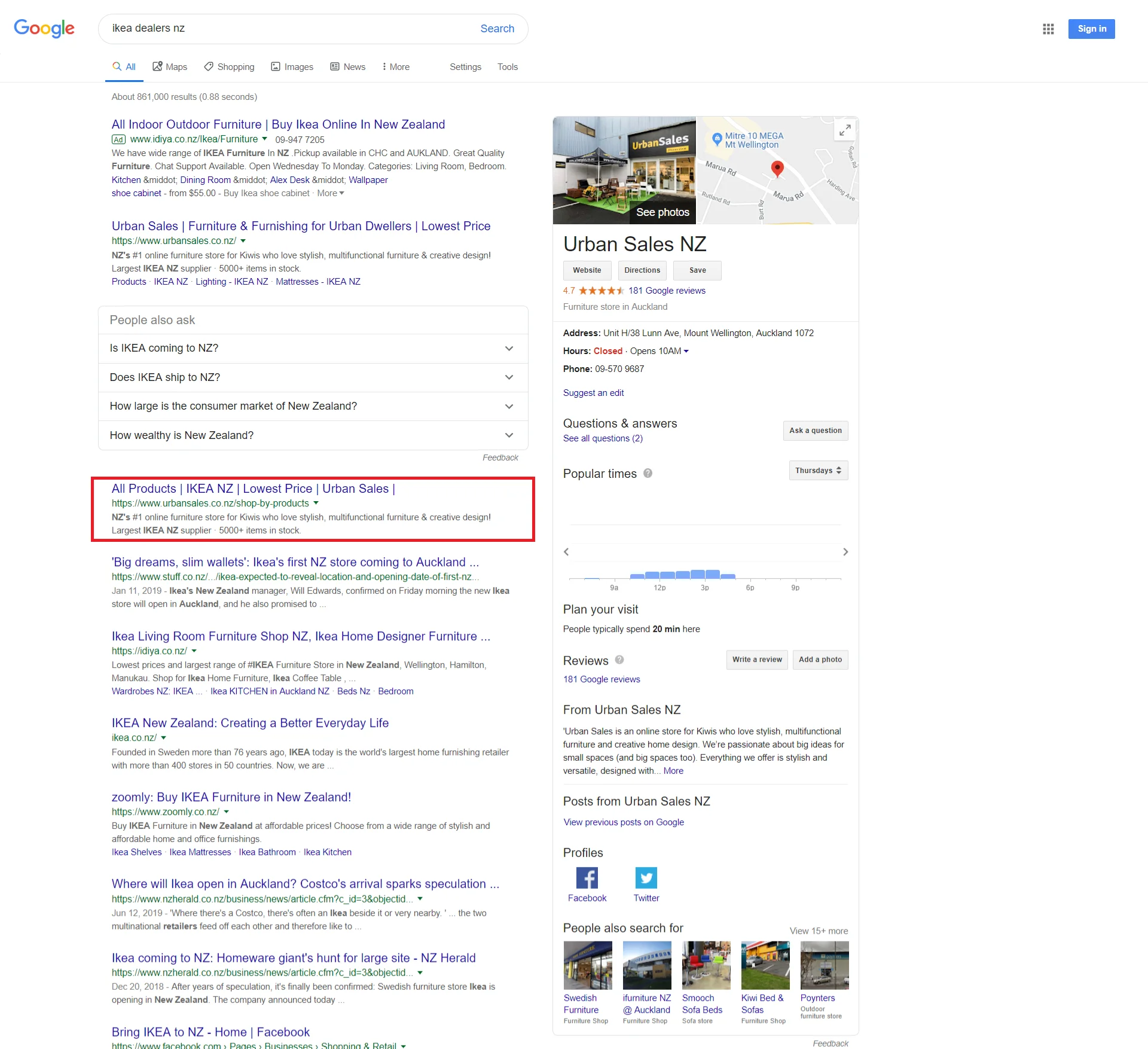This screenshot has height=1049, width=1148.
Task: Switch to the Images tab
Action: (292, 67)
